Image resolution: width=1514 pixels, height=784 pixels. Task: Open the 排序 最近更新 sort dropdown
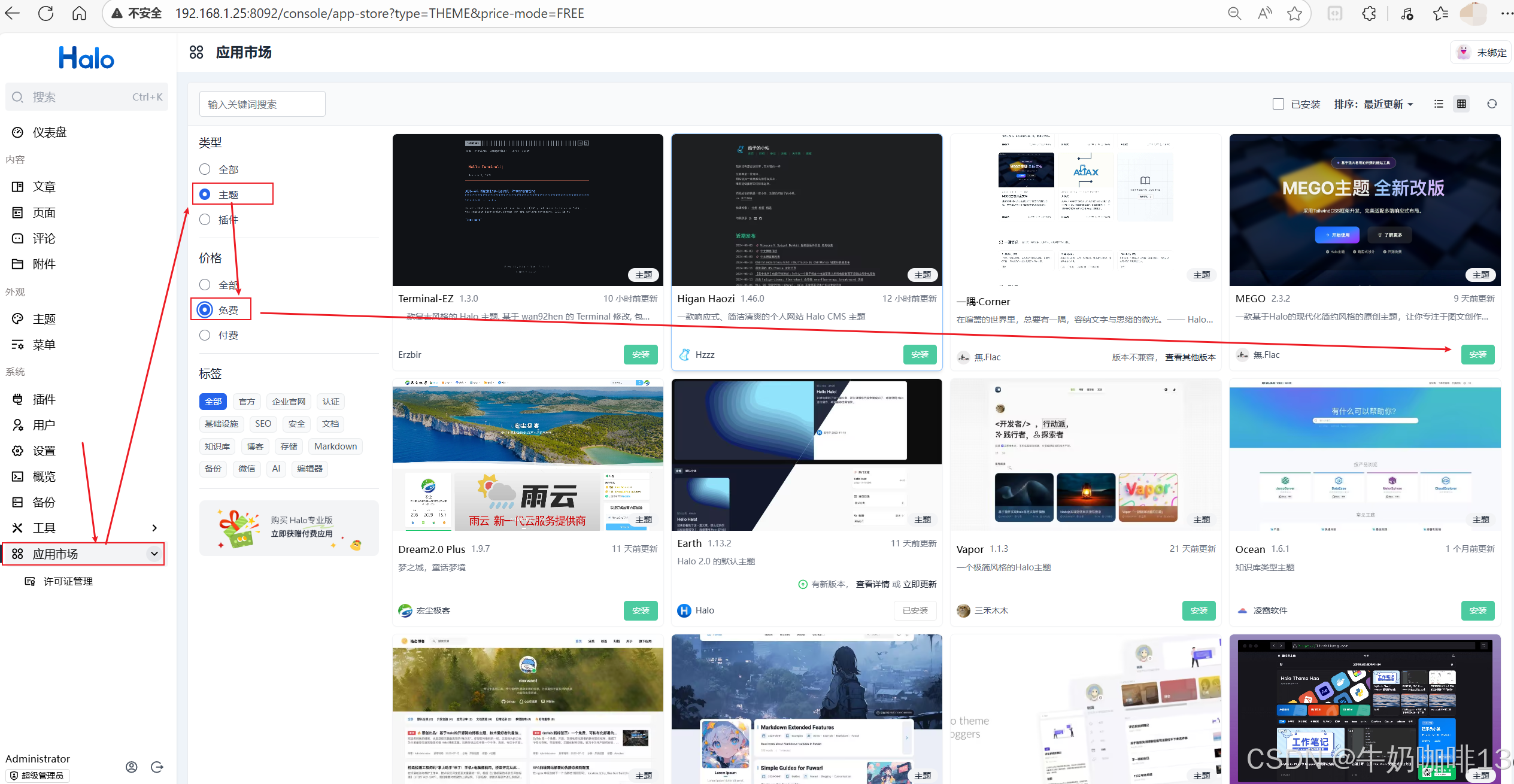[x=1373, y=104]
